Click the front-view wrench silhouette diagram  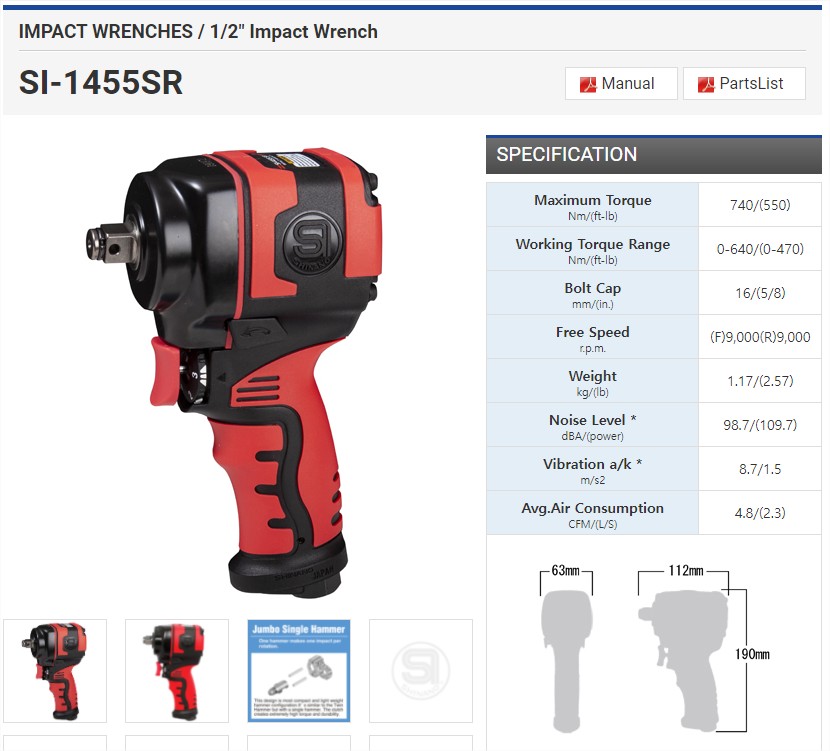566,662
